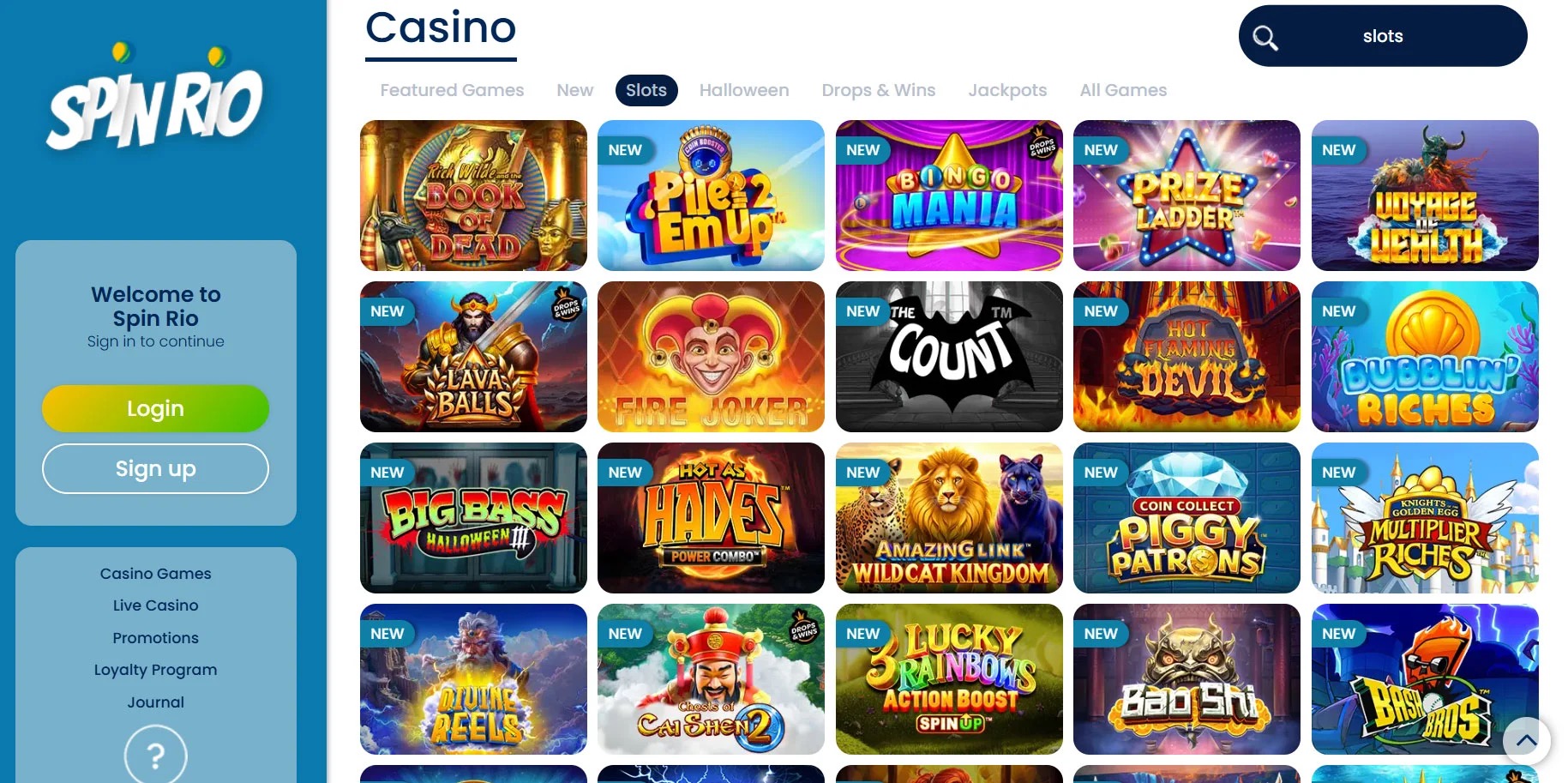Open Big Bass Halloween 3 slot
The image size is (1568, 783).
pos(473,518)
